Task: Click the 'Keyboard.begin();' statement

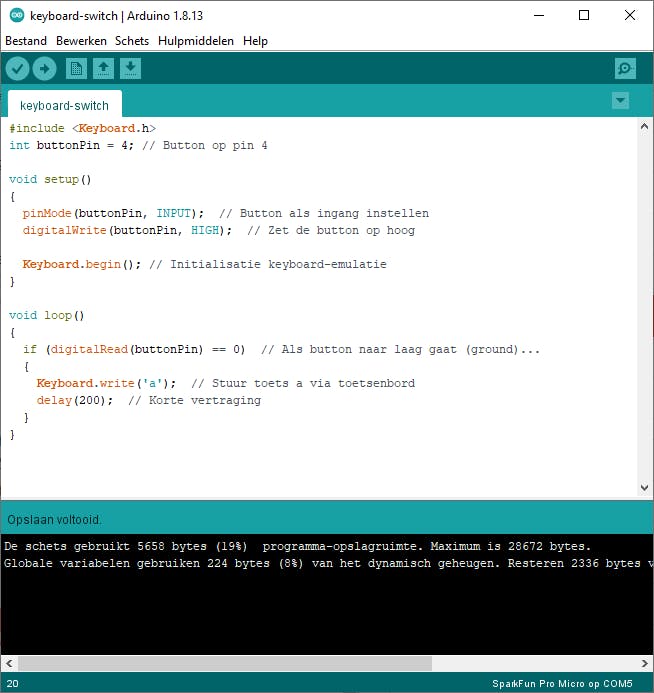Action: pos(82,264)
